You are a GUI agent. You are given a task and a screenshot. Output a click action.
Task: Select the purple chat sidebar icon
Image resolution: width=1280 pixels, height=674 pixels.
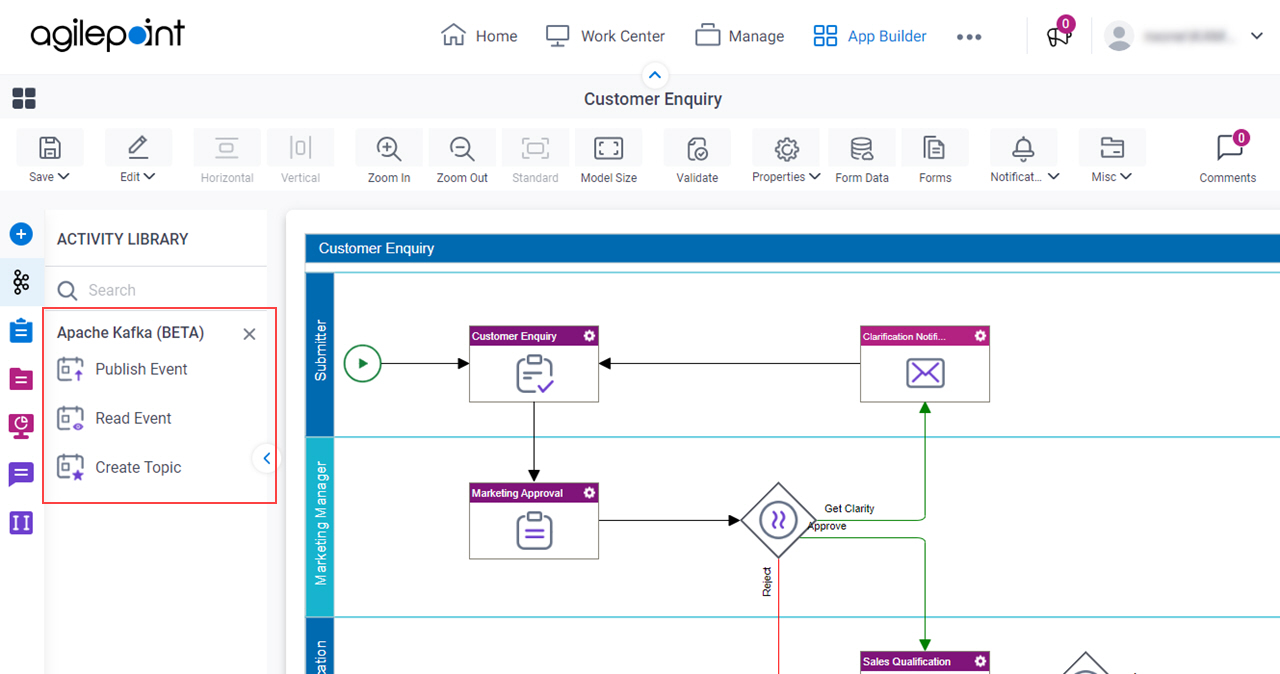tap(21, 474)
